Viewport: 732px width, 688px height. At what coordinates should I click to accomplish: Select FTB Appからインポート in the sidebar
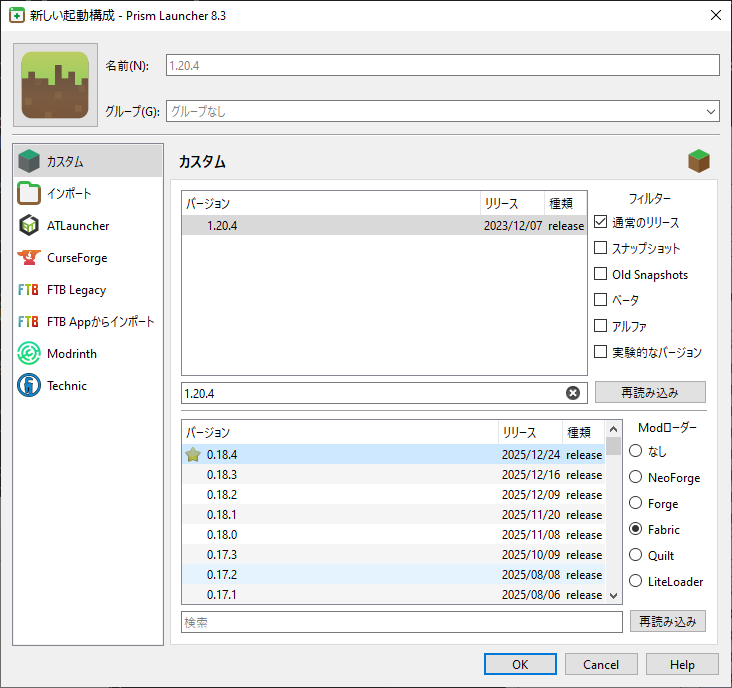[x=100, y=322]
